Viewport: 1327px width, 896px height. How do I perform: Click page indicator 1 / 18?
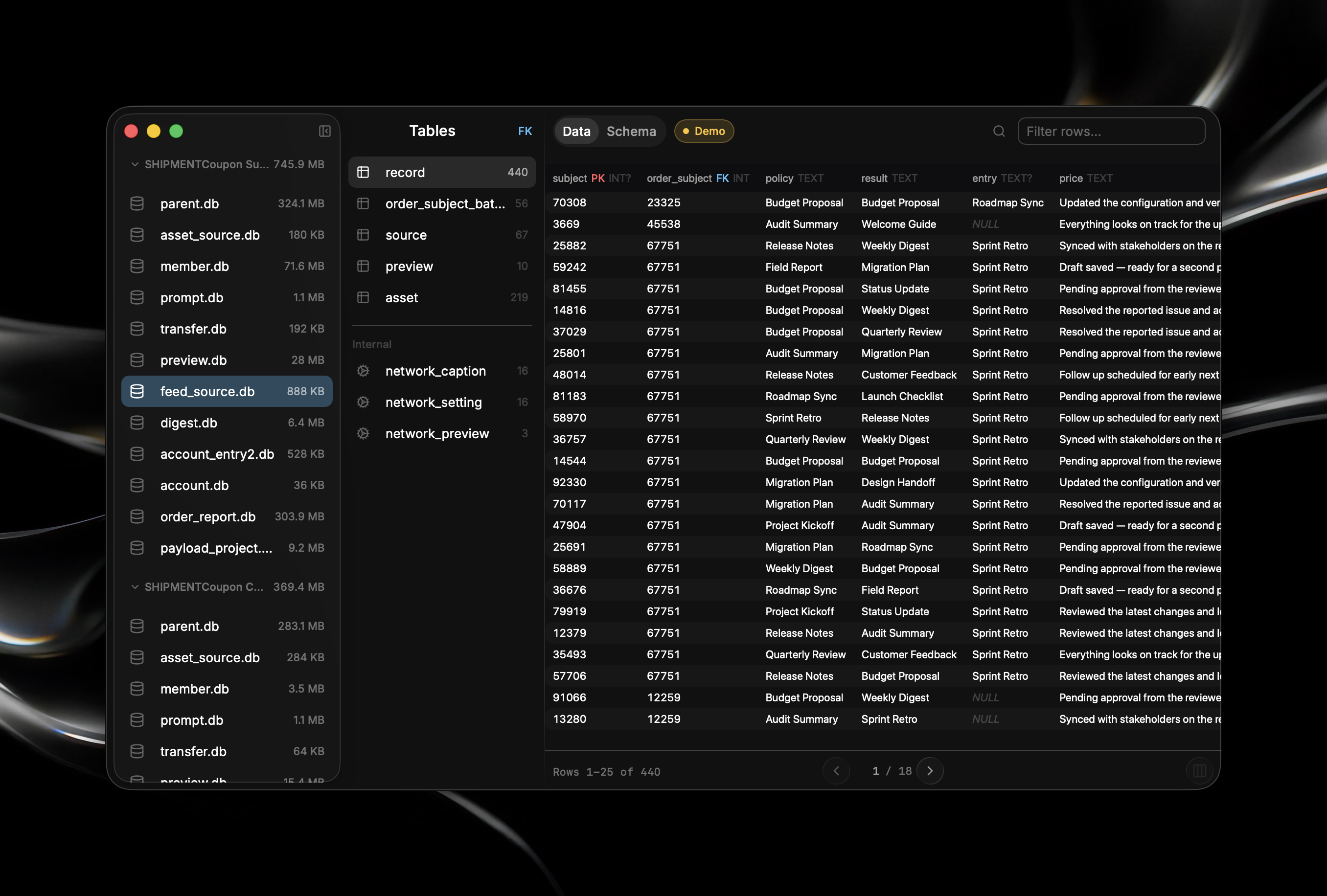pyautogui.click(x=892, y=771)
